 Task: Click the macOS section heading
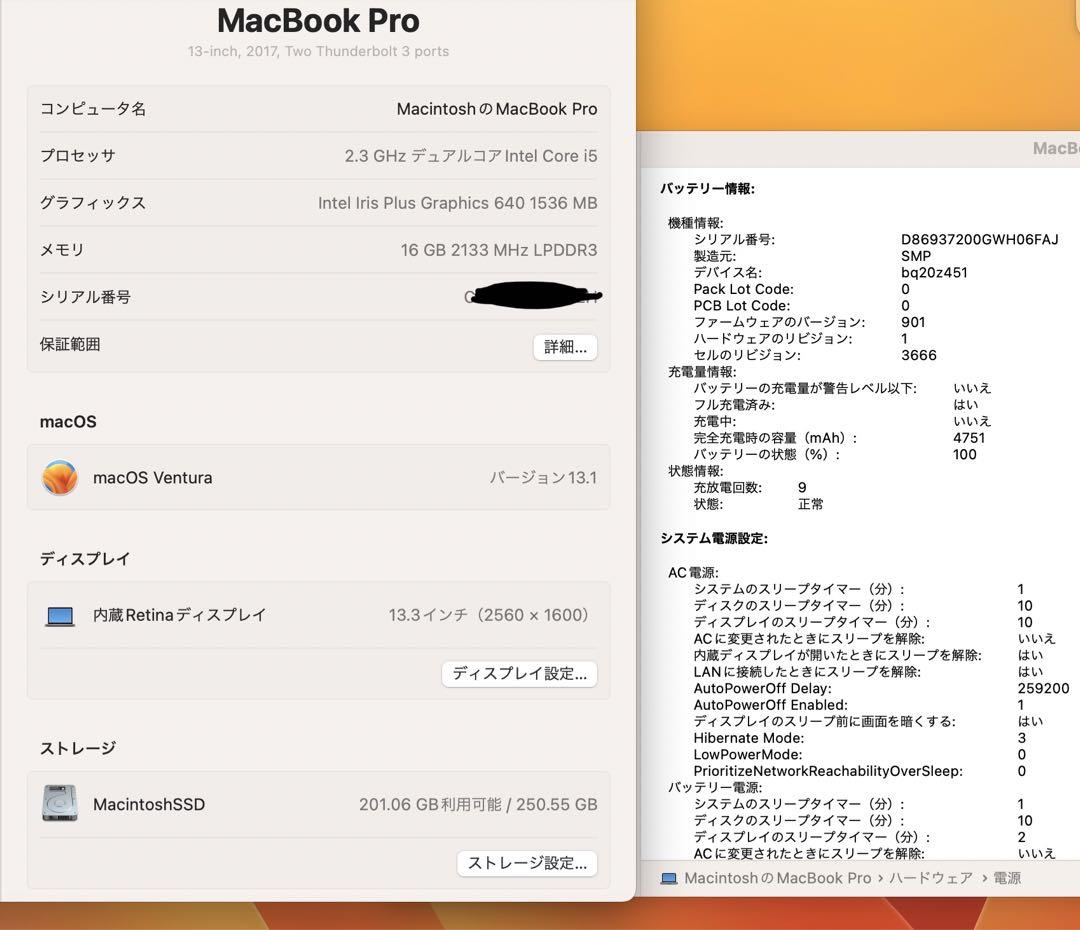click(68, 422)
